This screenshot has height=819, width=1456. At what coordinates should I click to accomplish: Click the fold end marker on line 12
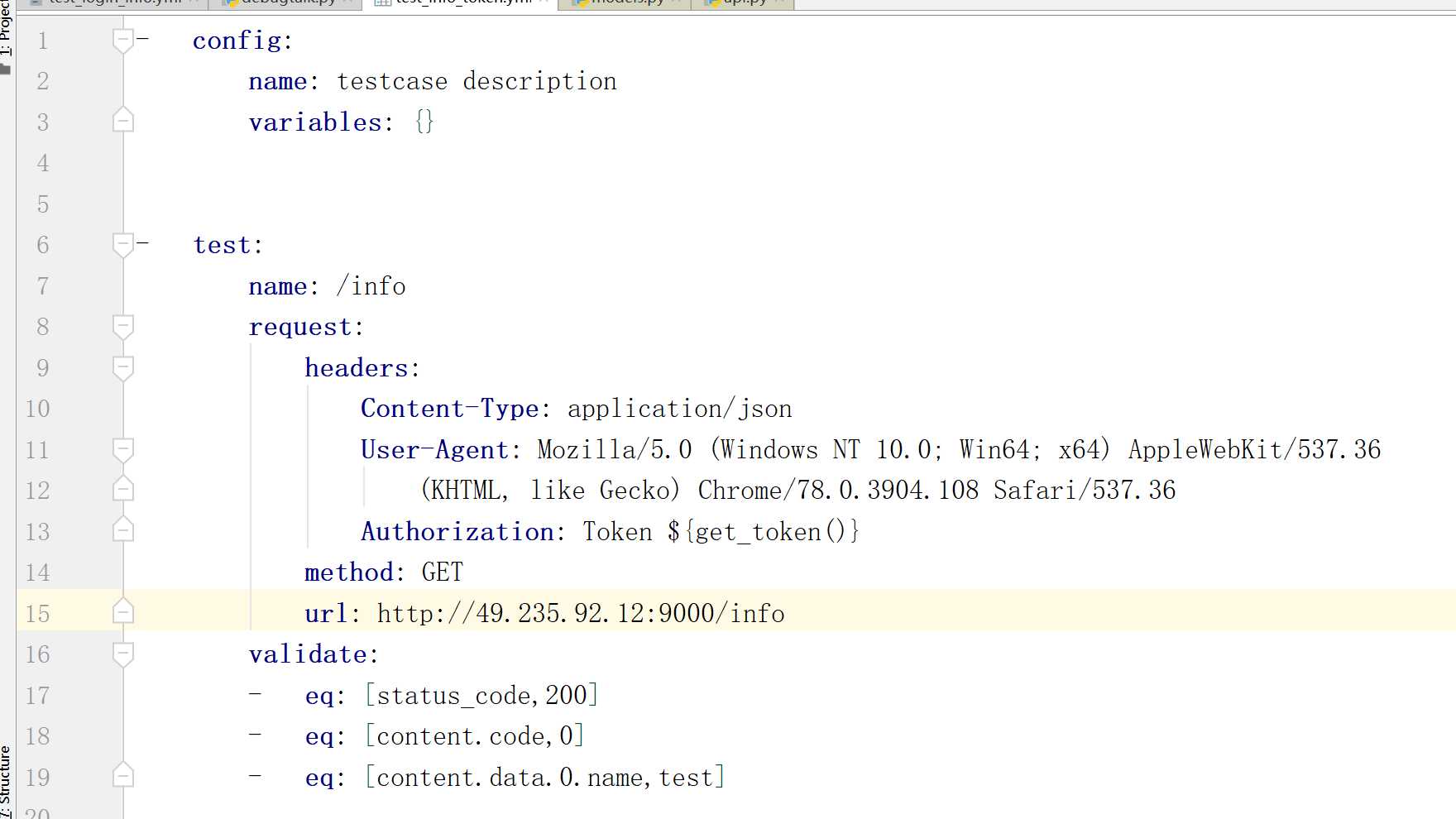[122, 489]
